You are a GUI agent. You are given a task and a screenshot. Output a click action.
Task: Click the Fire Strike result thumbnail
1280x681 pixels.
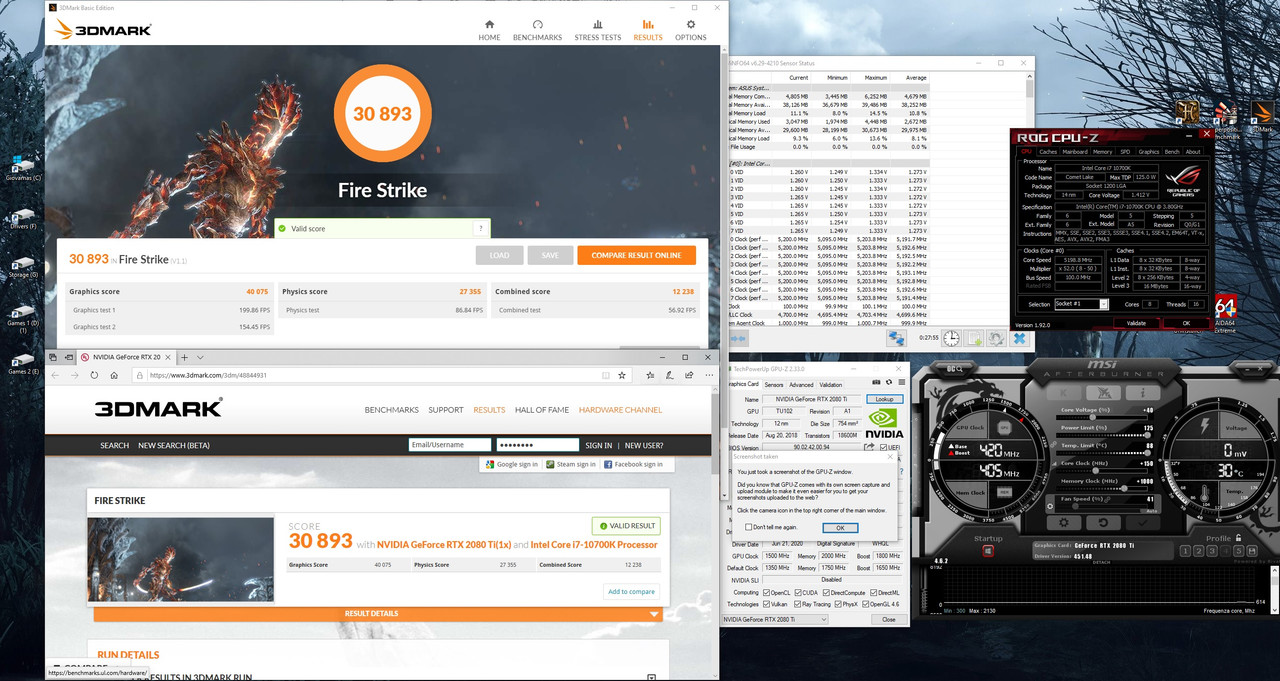pyautogui.click(x=181, y=559)
